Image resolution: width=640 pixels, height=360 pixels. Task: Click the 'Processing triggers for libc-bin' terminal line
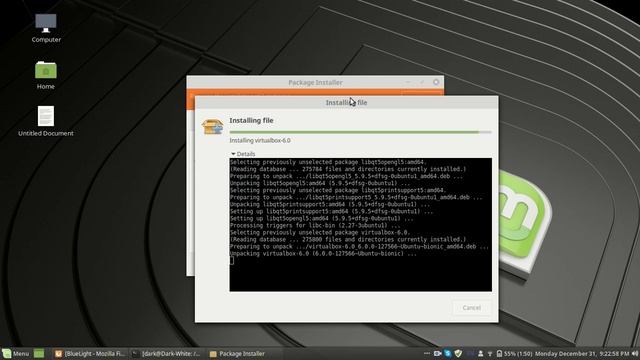coord(315,225)
